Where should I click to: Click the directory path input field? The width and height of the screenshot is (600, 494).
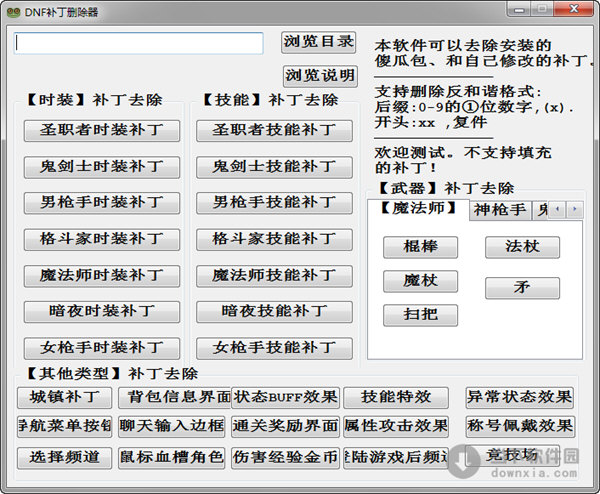pyautogui.click(x=139, y=43)
